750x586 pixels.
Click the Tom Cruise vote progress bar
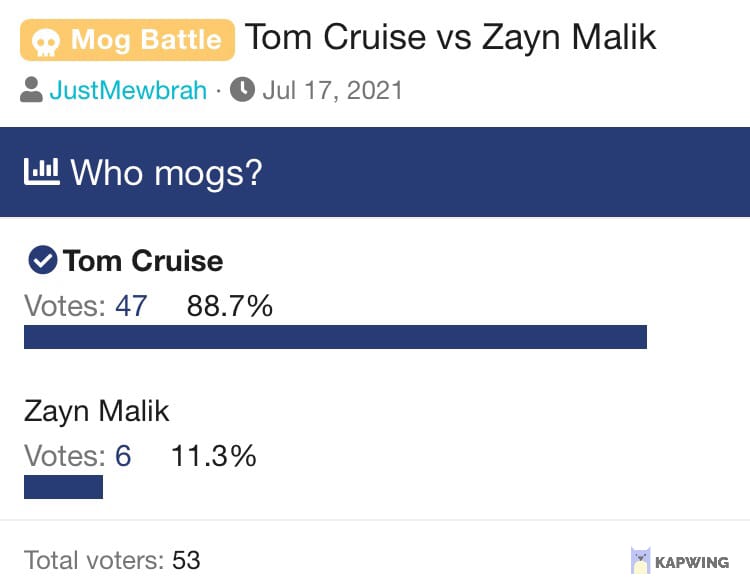click(x=335, y=337)
